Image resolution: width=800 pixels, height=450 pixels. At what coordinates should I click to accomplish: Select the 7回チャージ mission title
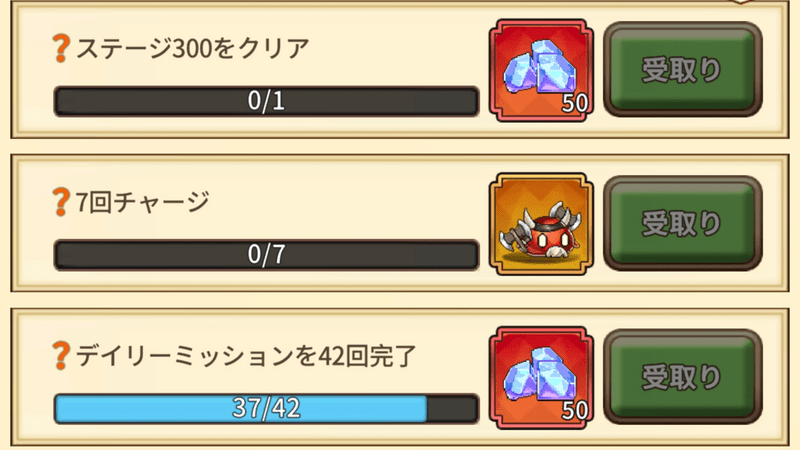[x=142, y=202]
